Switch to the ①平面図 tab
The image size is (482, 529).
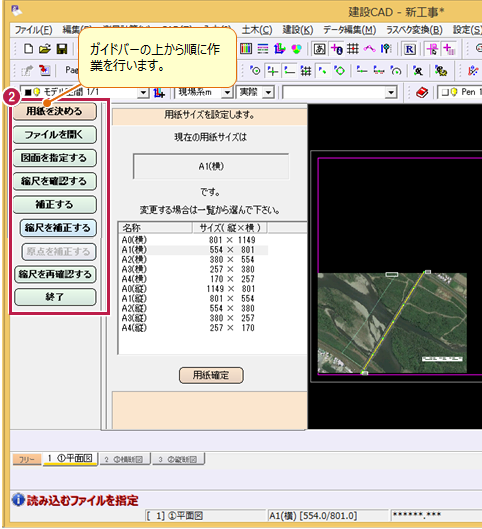(70, 458)
